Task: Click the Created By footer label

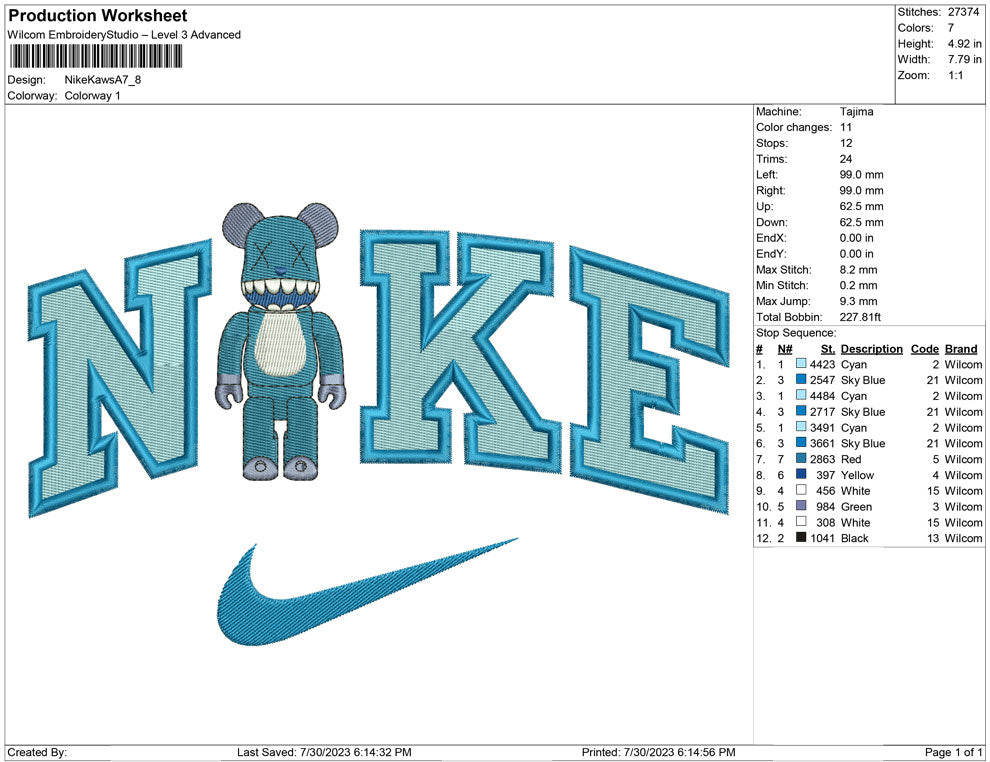Action: coord(37,753)
